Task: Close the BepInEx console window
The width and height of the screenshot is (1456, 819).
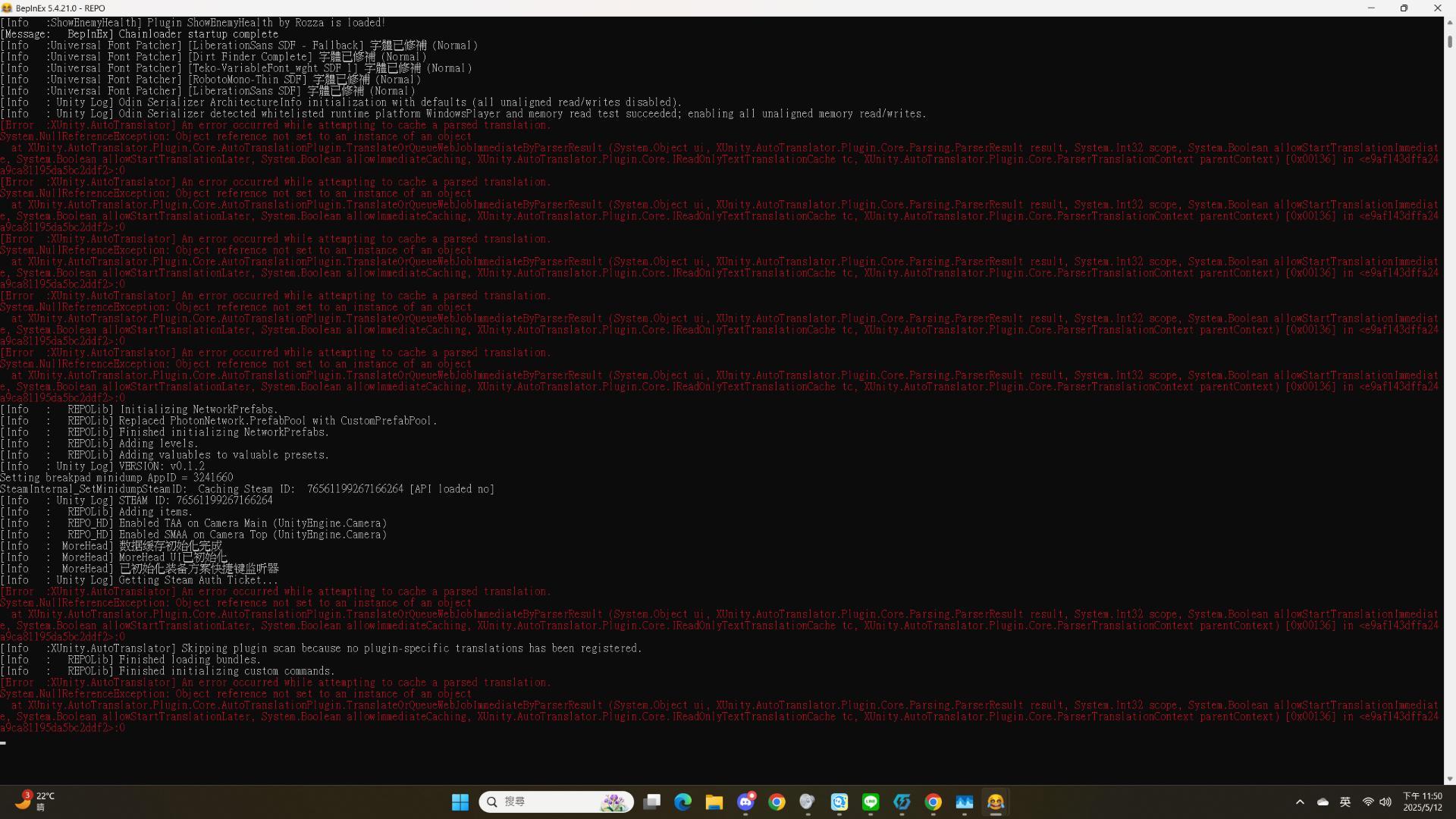Action: click(1437, 8)
